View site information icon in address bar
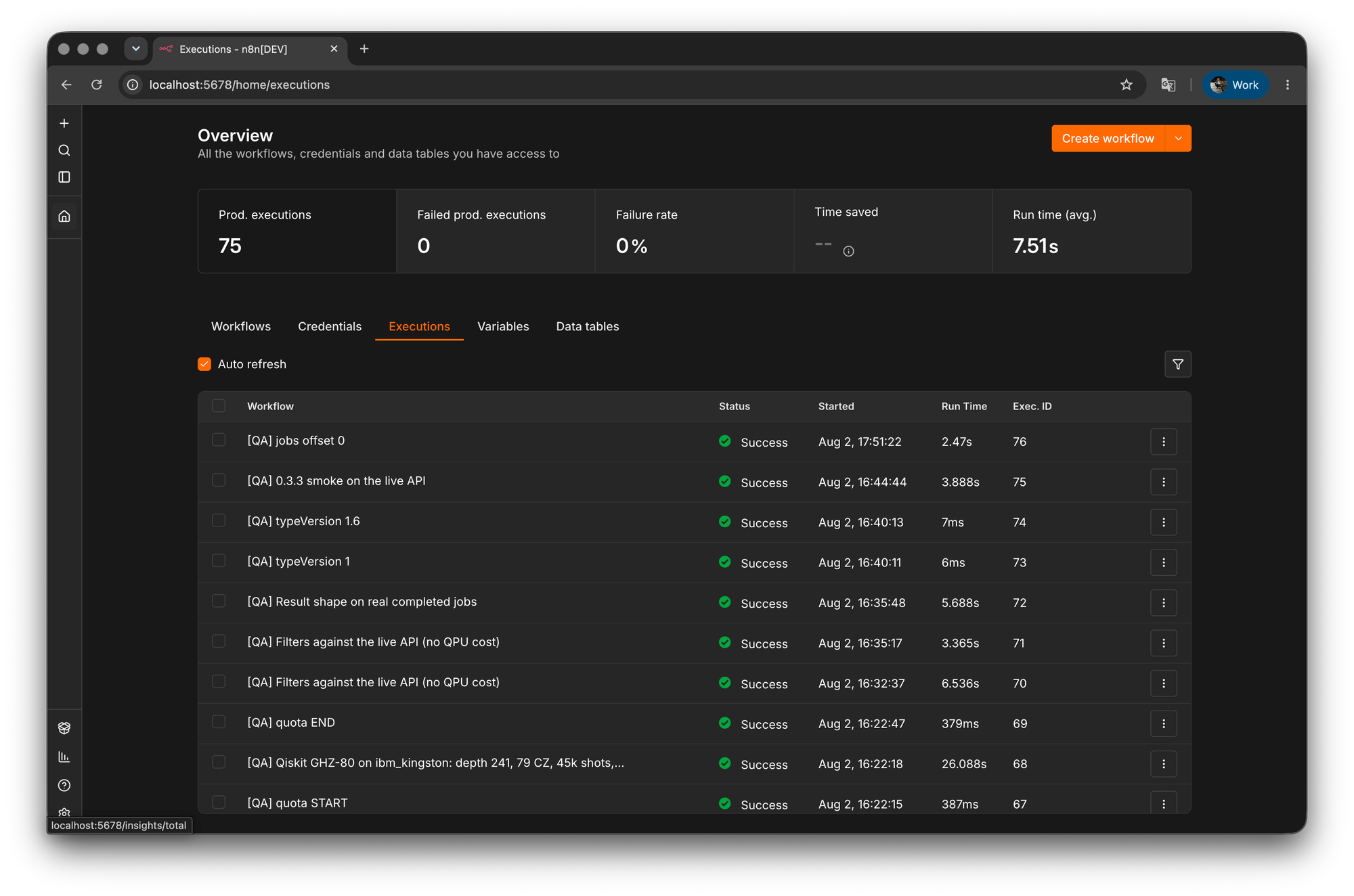 [133, 85]
